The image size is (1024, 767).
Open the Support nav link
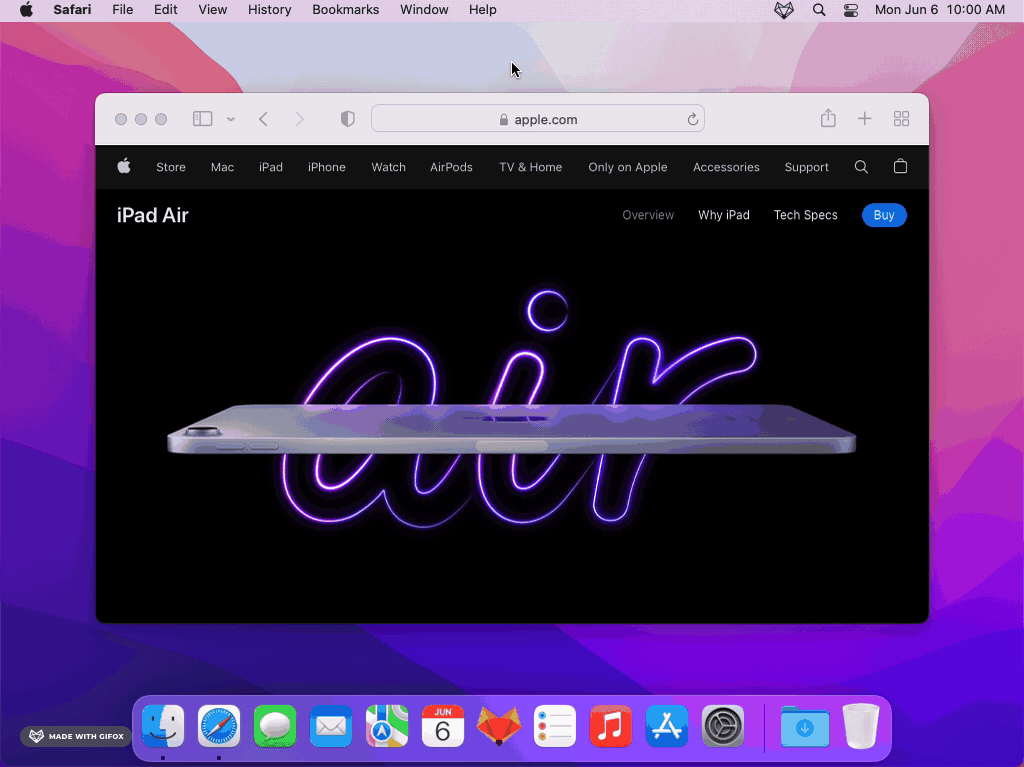807,167
